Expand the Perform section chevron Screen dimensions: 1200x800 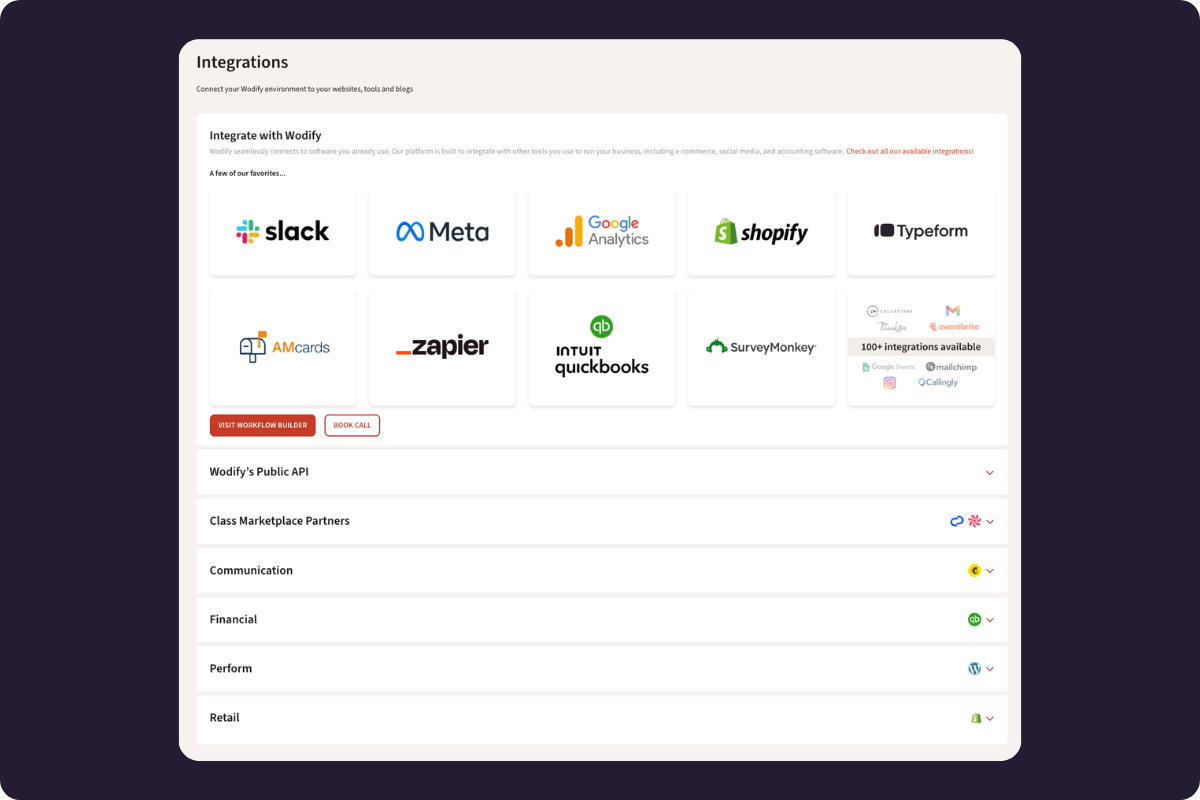(x=990, y=669)
